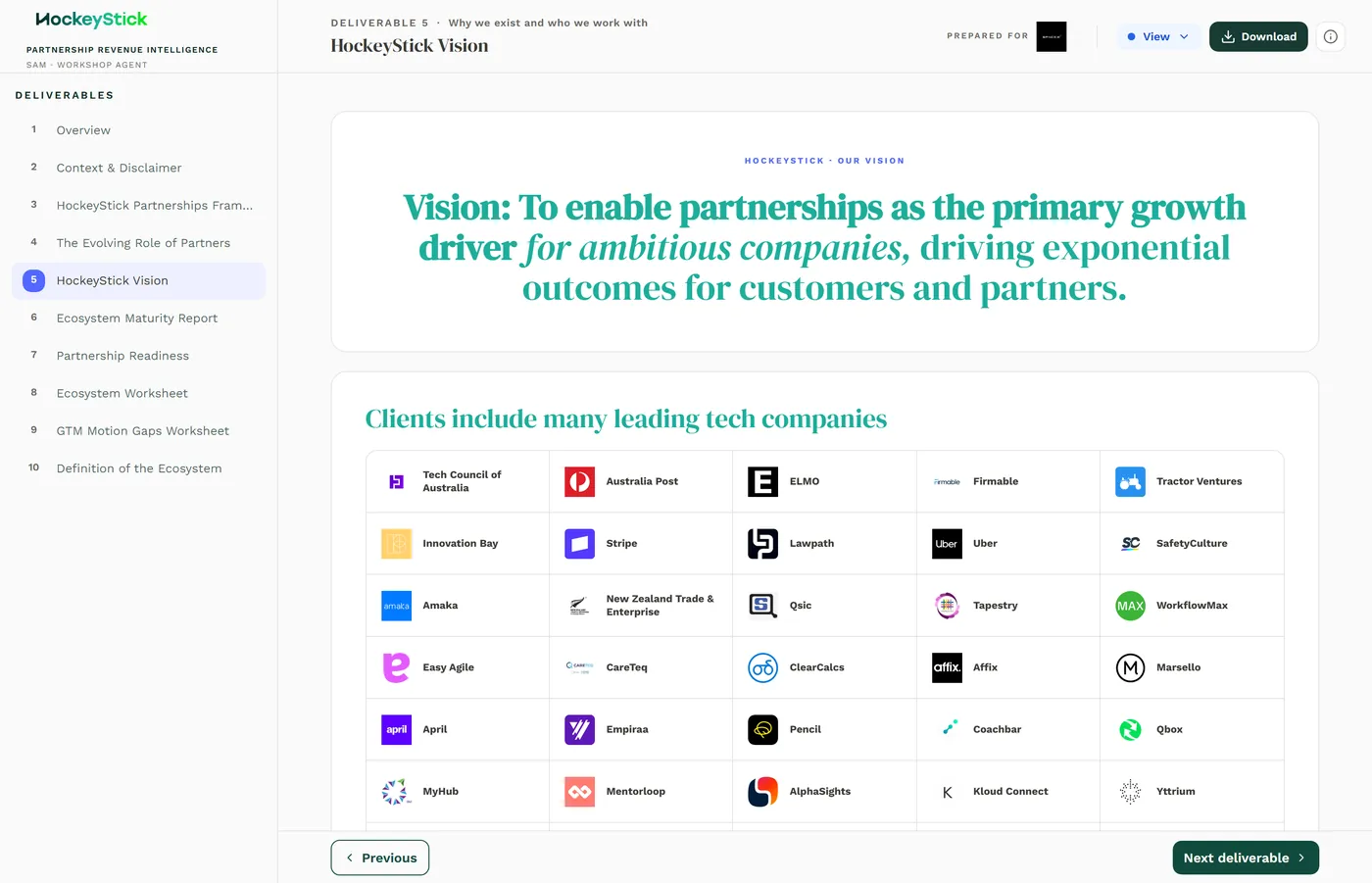Click the Easy Agile logo
The image size is (1372, 883).
396,667
